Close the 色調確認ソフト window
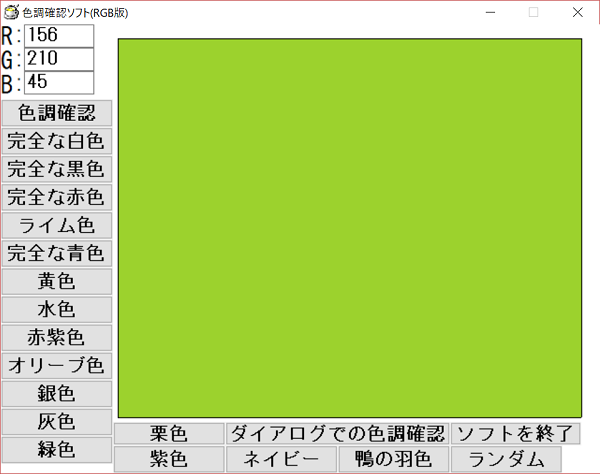Viewport: 600px width, 474px height. tap(578, 12)
